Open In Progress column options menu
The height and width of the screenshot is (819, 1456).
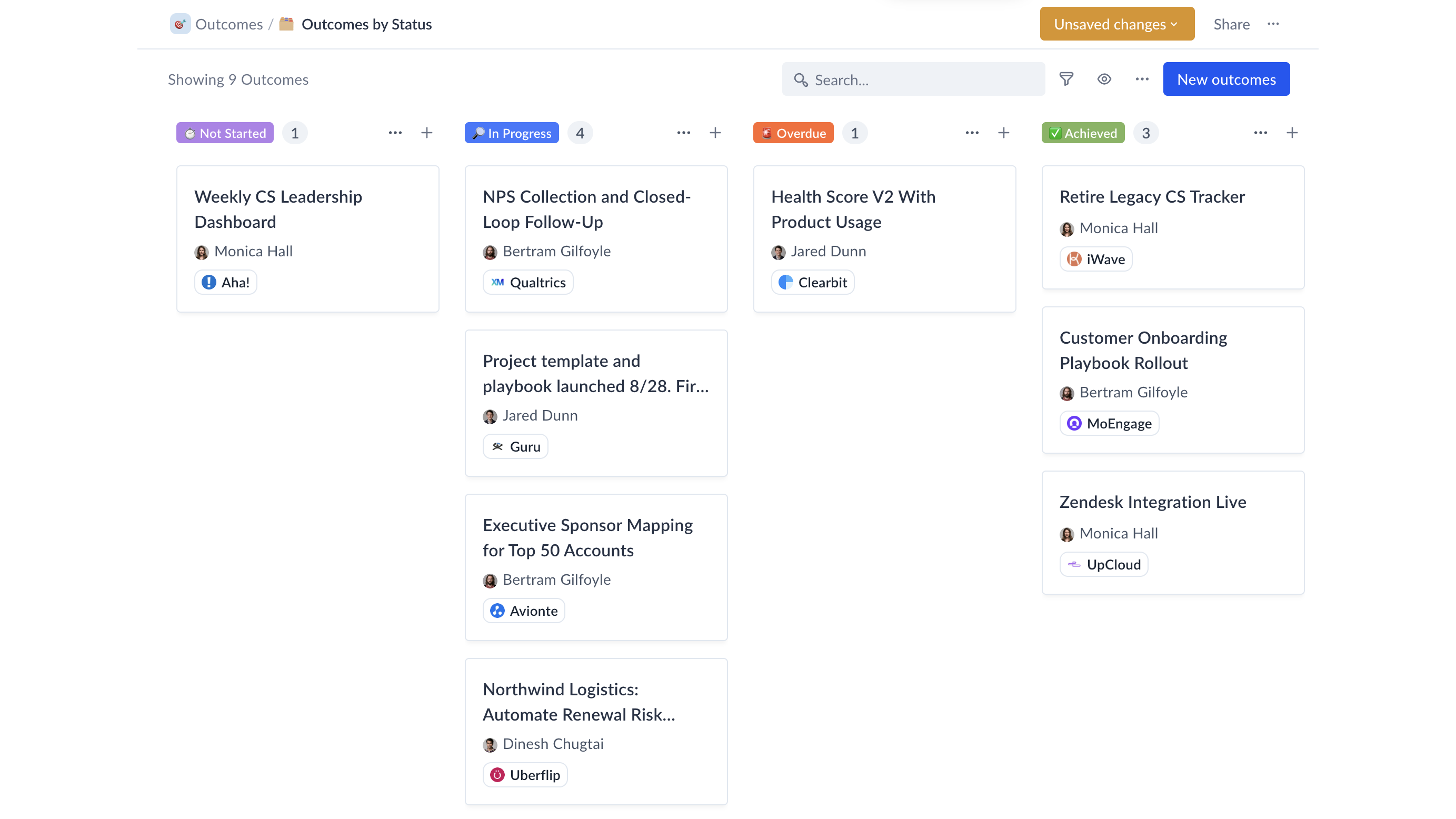tap(683, 133)
